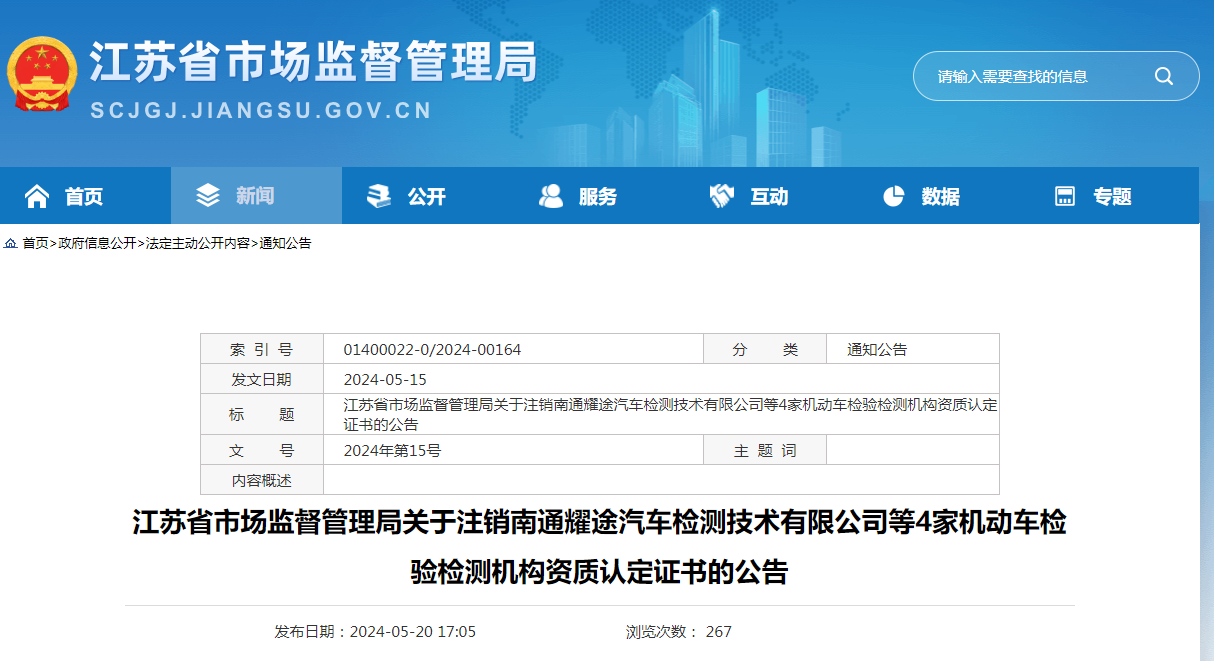The width and height of the screenshot is (1214, 661).
Task: Click the search magnifier icon
Action: (x=1164, y=76)
